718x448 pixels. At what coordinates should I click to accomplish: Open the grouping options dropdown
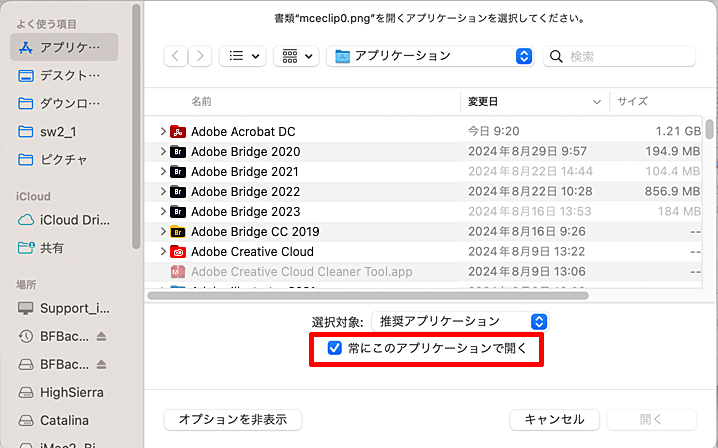click(296, 56)
